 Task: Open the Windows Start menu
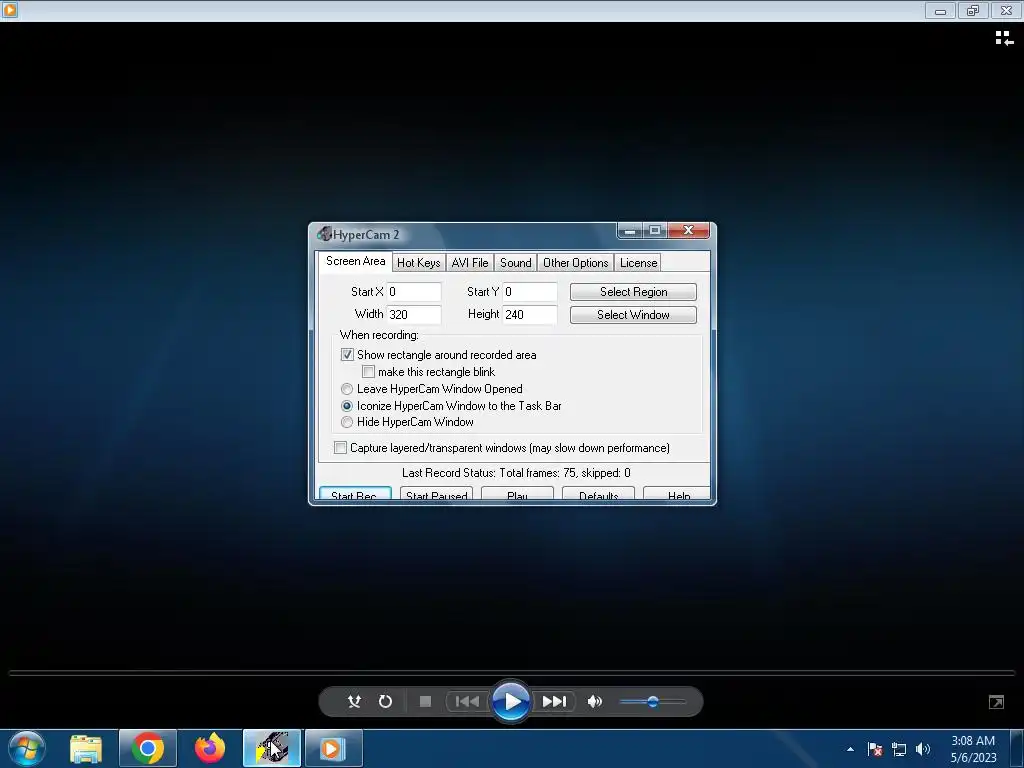click(x=27, y=748)
